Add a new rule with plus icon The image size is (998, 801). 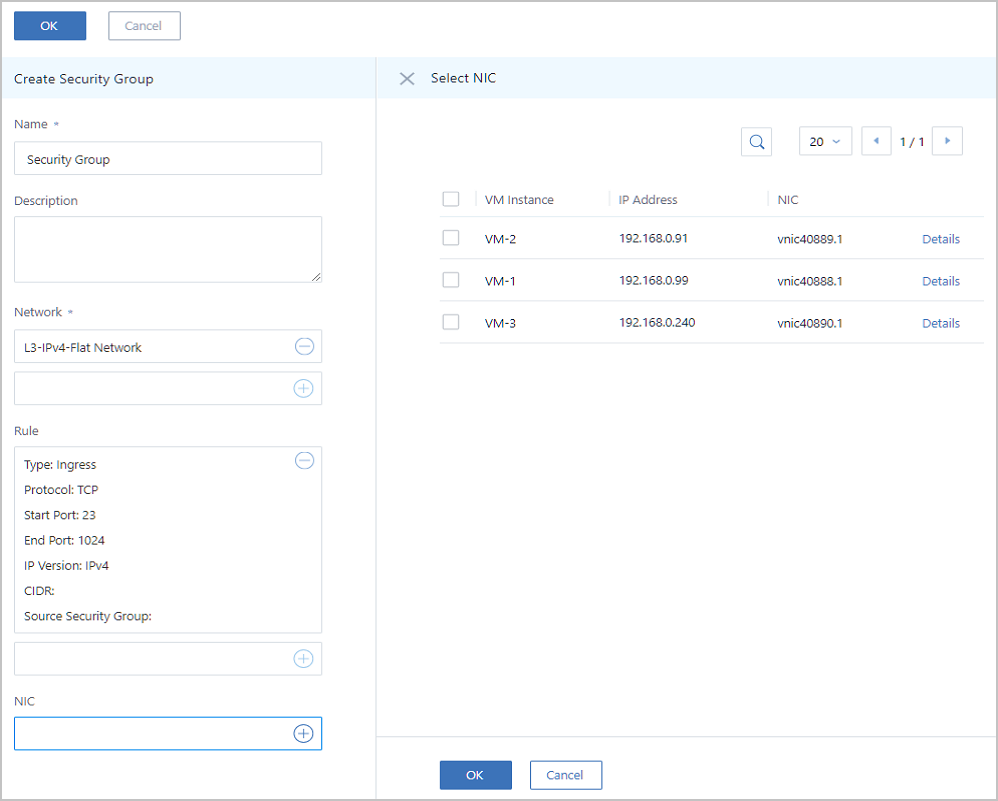304,659
